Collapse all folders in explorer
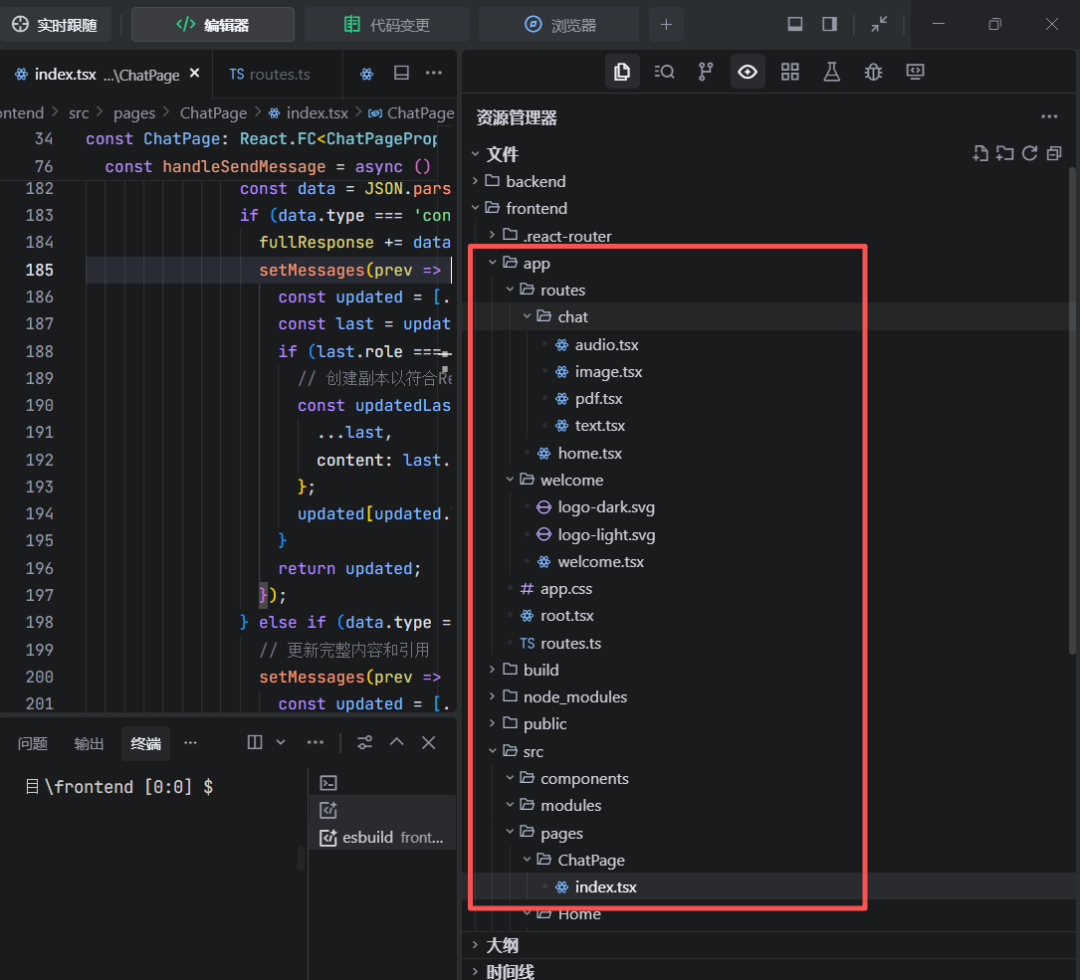This screenshot has height=980, width=1080. click(1054, 154)
